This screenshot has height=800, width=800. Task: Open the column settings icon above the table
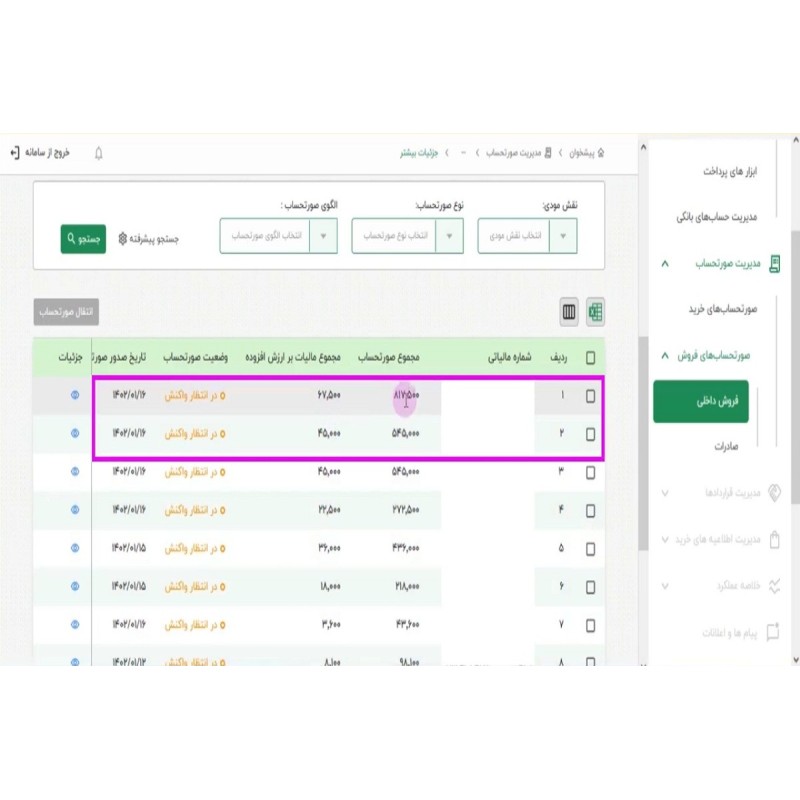coord(569,312)
